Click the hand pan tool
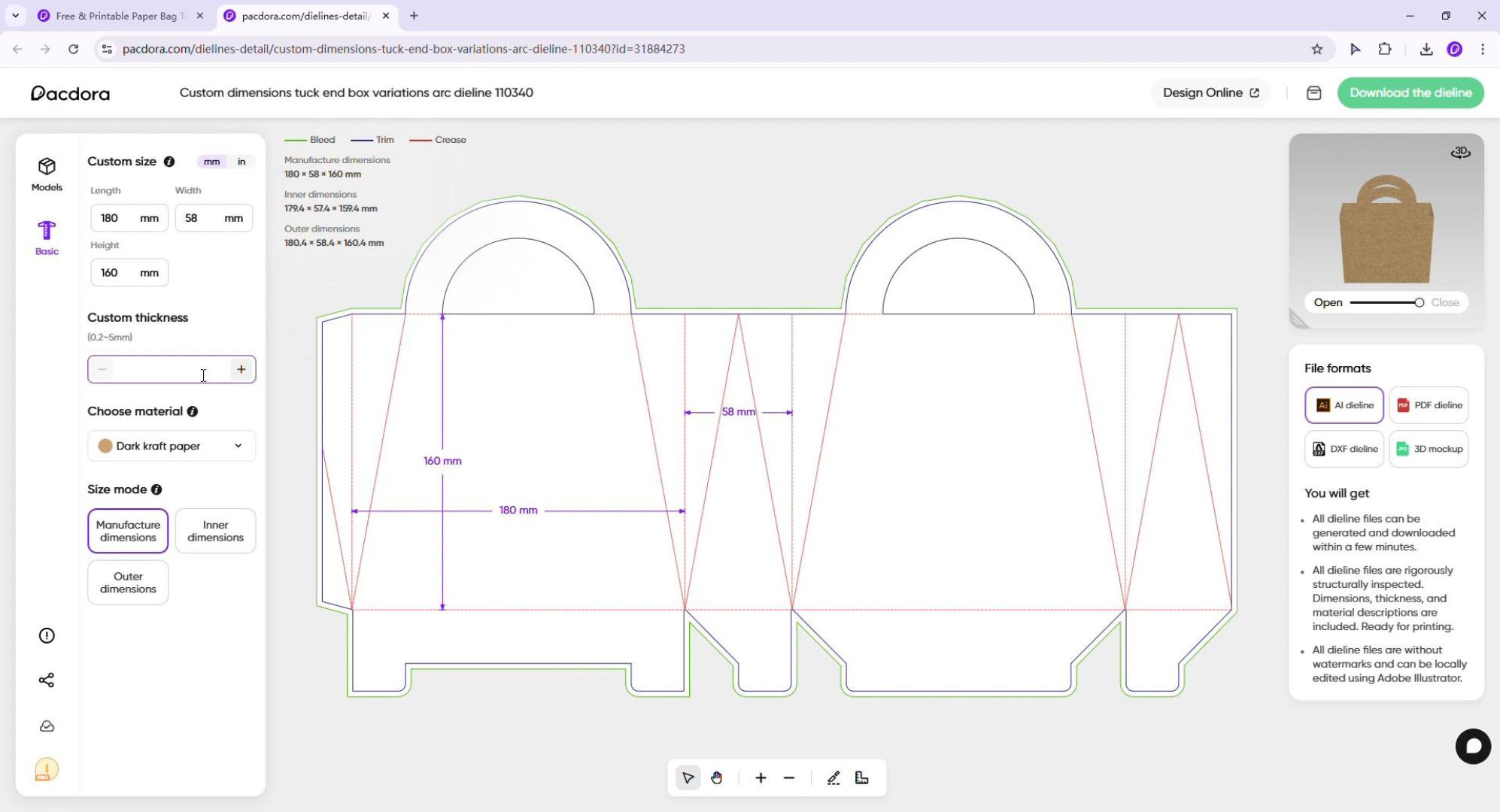This screenshot has height=812, width=1500. click(x=716, y=778)
